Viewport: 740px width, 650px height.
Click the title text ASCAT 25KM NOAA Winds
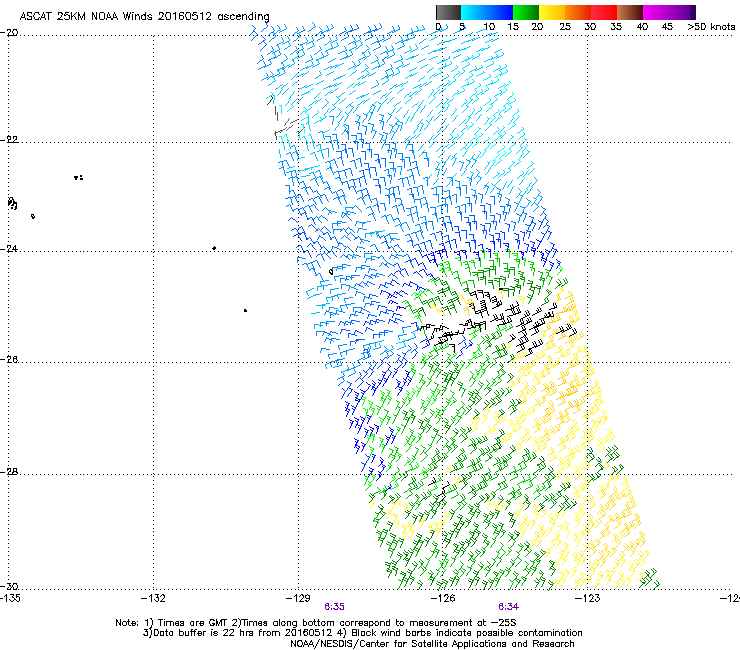[87, 16]
